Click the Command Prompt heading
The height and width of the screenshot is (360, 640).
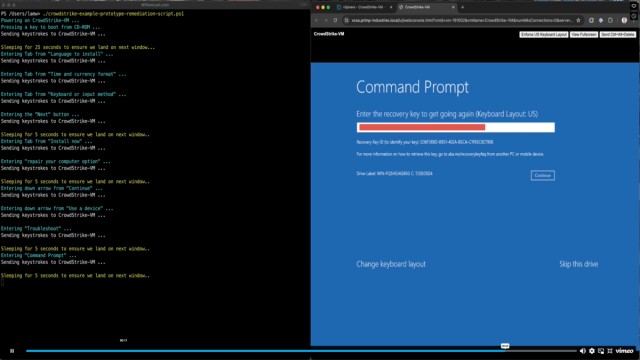click(412, 87)
